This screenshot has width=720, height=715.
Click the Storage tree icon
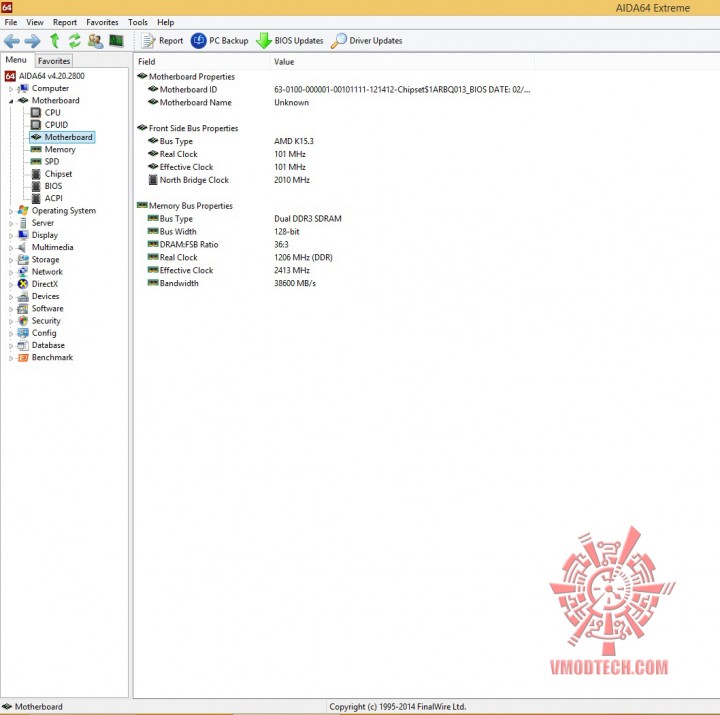coord(23,260)
